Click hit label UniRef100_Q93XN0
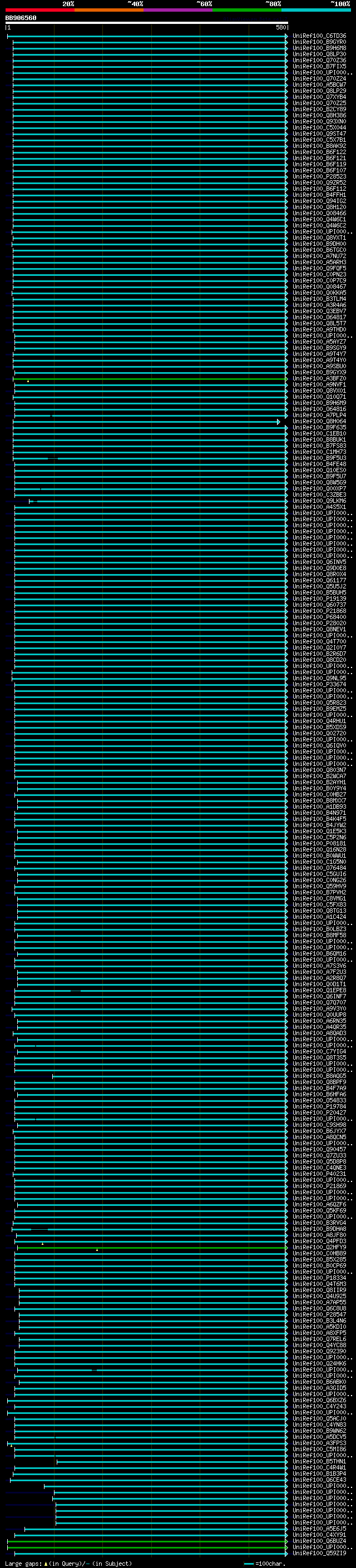The height and width of the screenshot is (1568, 356). click(319, 122)
